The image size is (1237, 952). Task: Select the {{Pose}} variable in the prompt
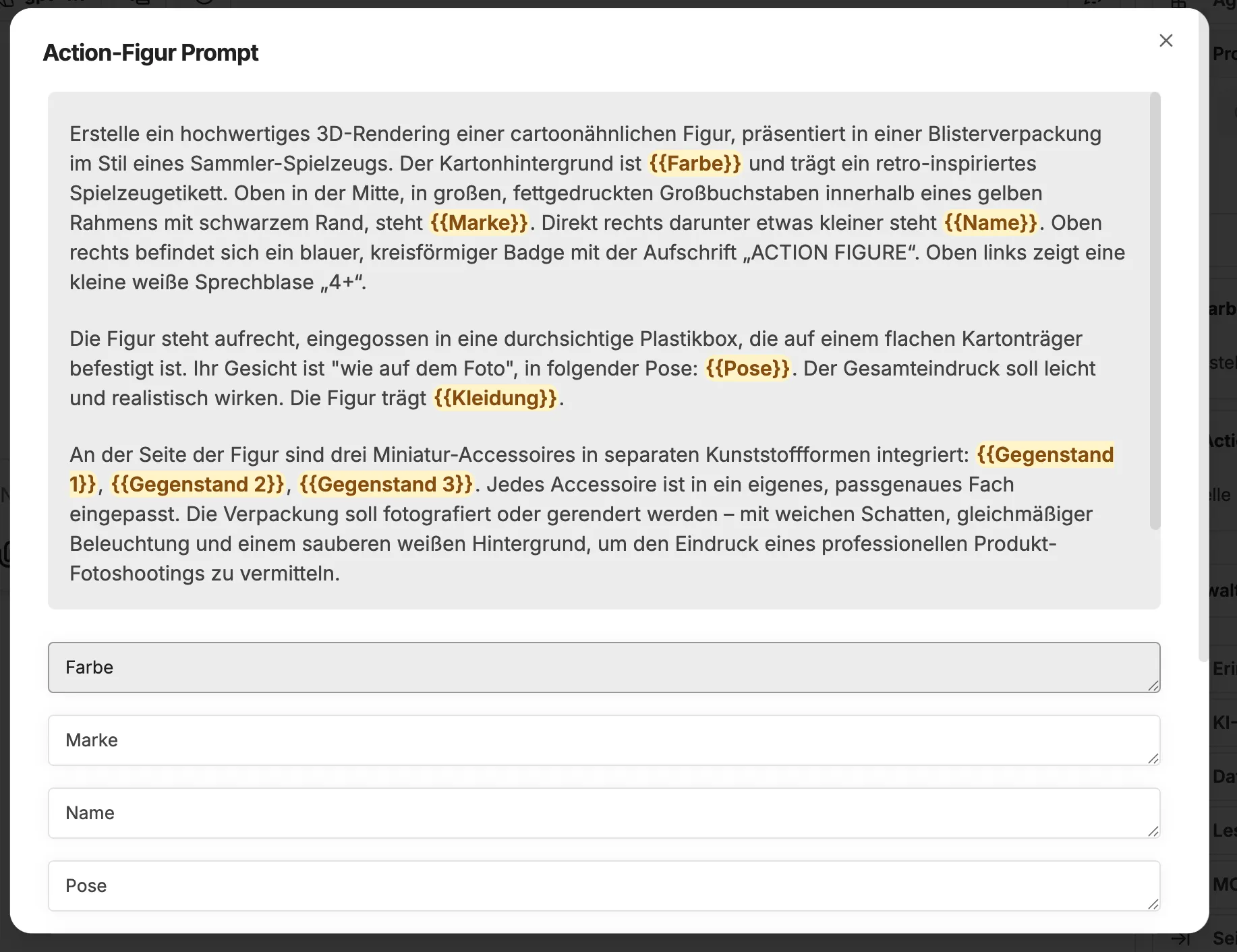747,369
